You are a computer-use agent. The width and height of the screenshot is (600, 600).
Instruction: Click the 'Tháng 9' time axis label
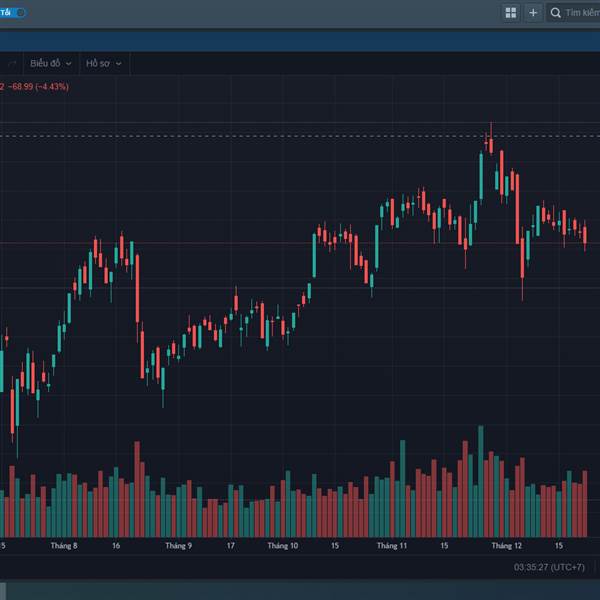[178, 546]
